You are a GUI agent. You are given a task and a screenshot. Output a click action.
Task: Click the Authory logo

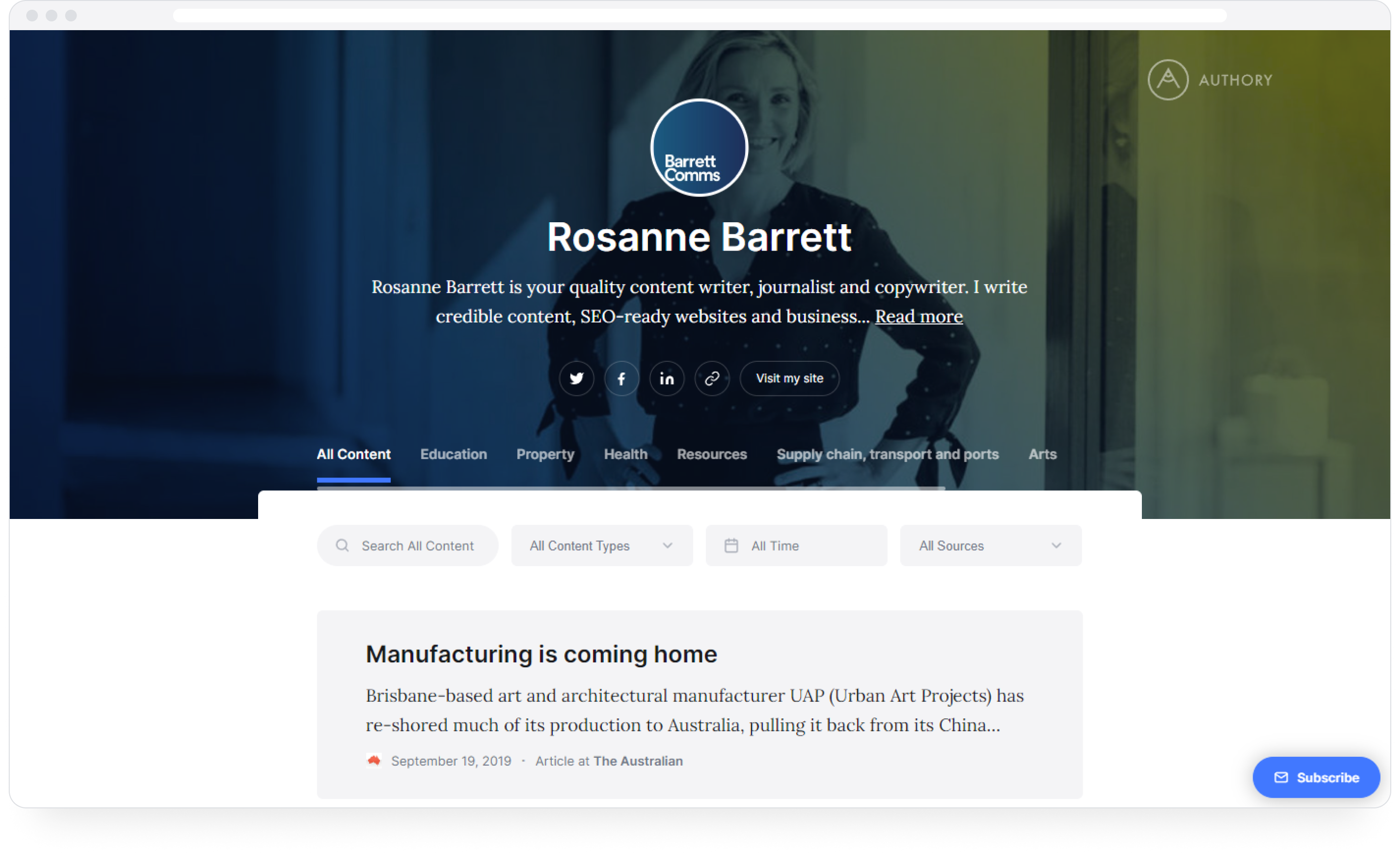click(1209, 80)
